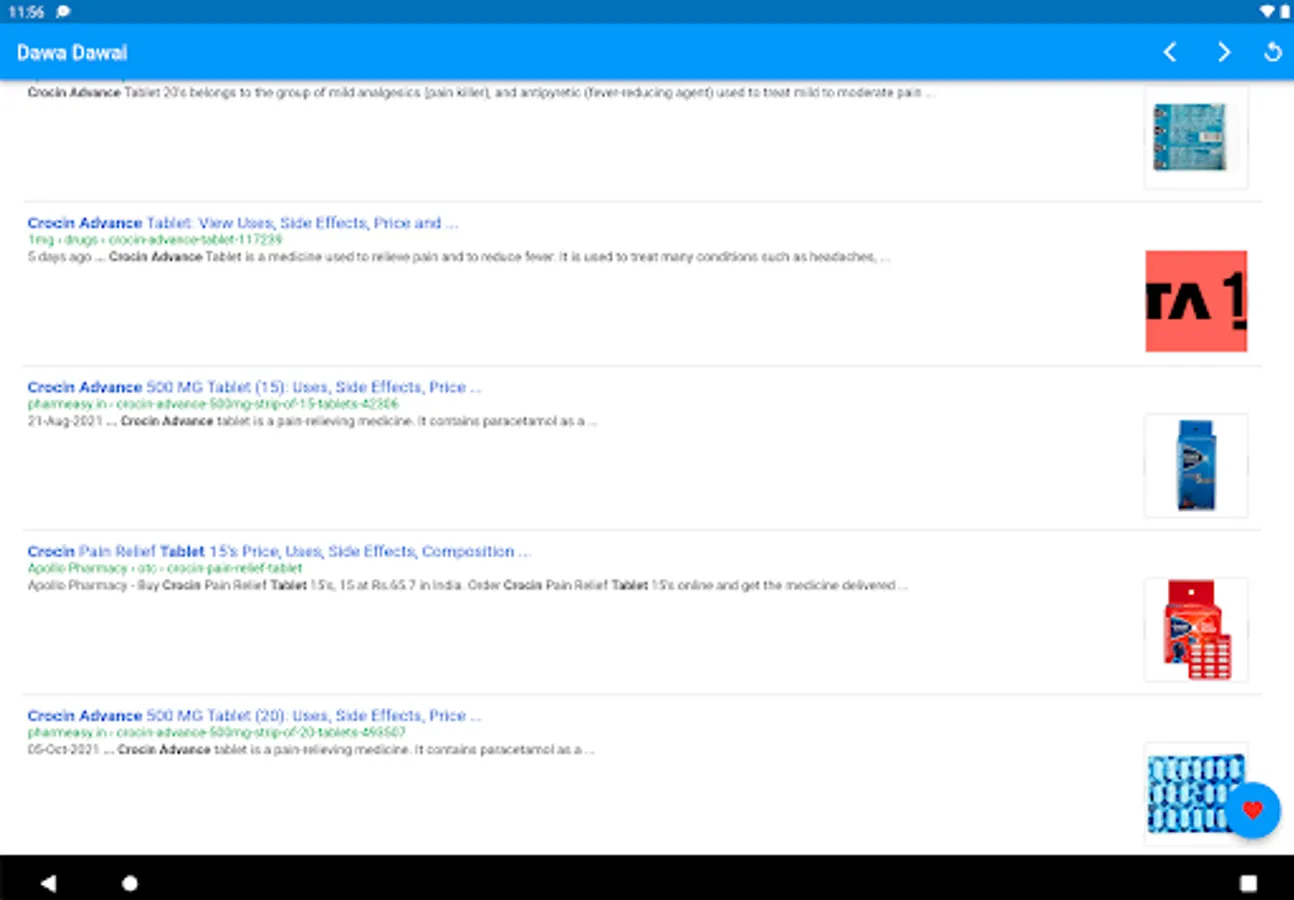The image size is (1294, 900).
Task: Open the message notification icon in status bar
Action: point(63,11)
